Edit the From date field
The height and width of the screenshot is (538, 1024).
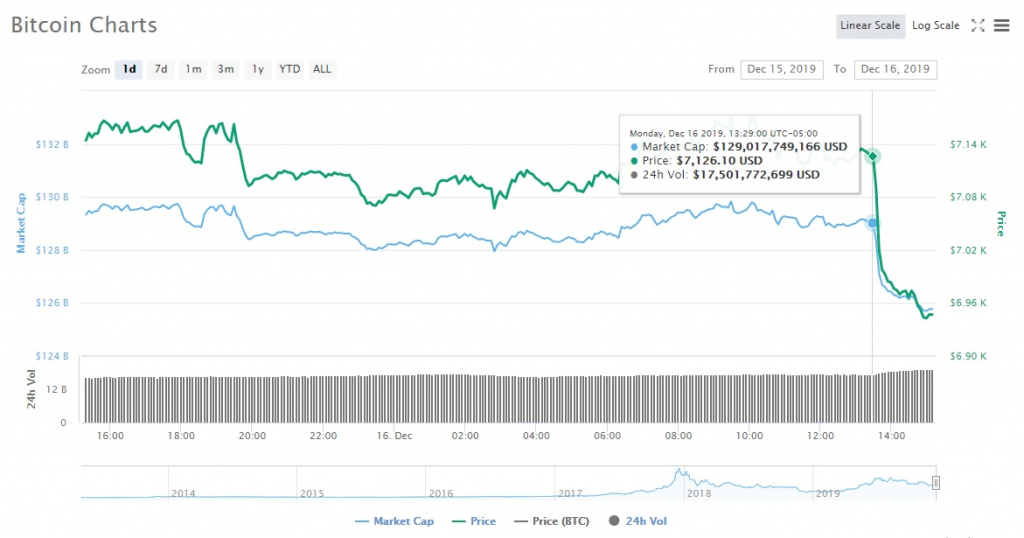coord(782,69)
